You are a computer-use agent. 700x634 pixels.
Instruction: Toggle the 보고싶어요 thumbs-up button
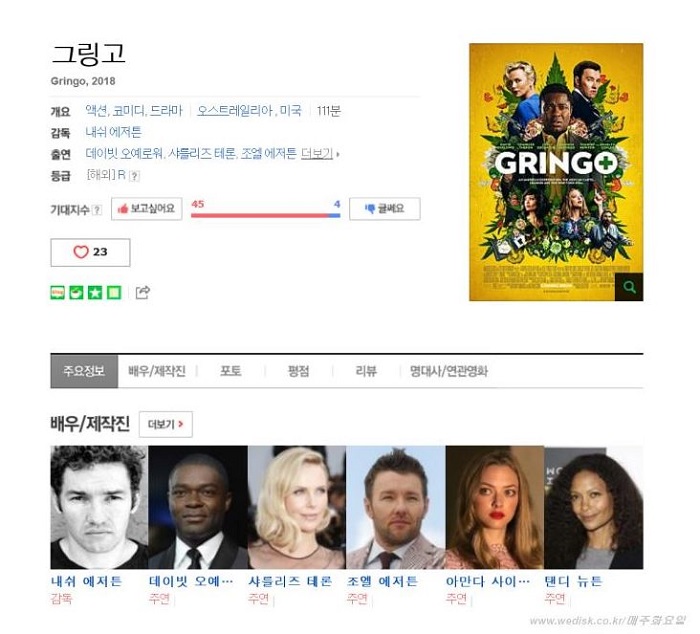point(146,209)
